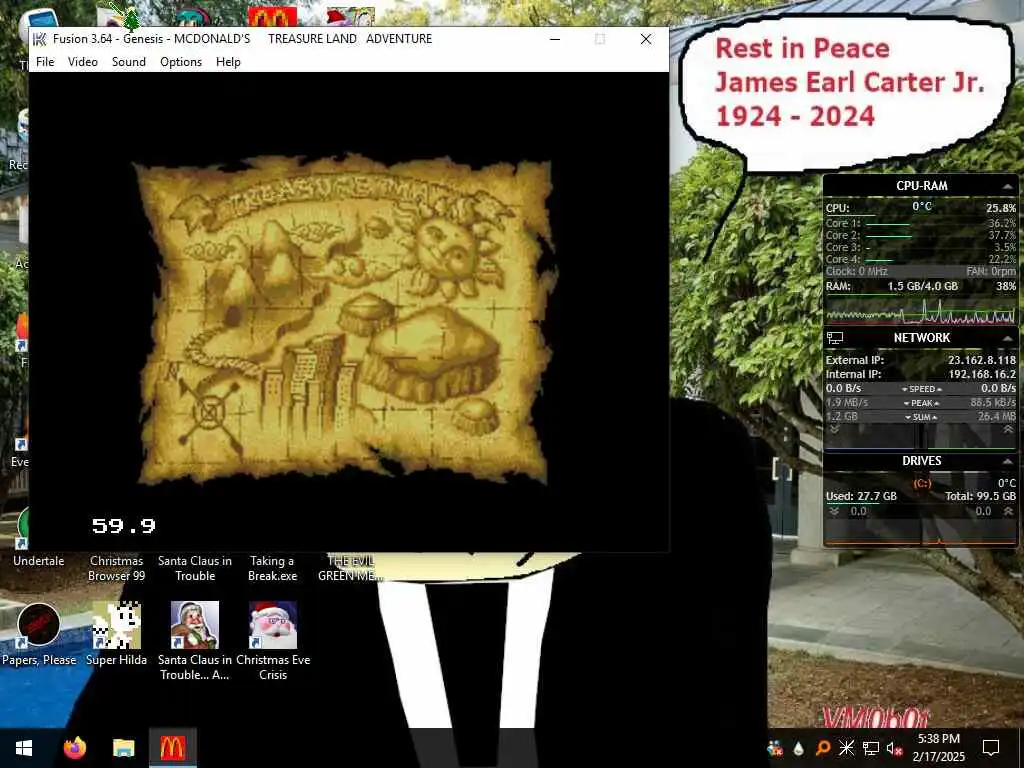
Task: Open Firefox from the taskbar
Action: 74,748
